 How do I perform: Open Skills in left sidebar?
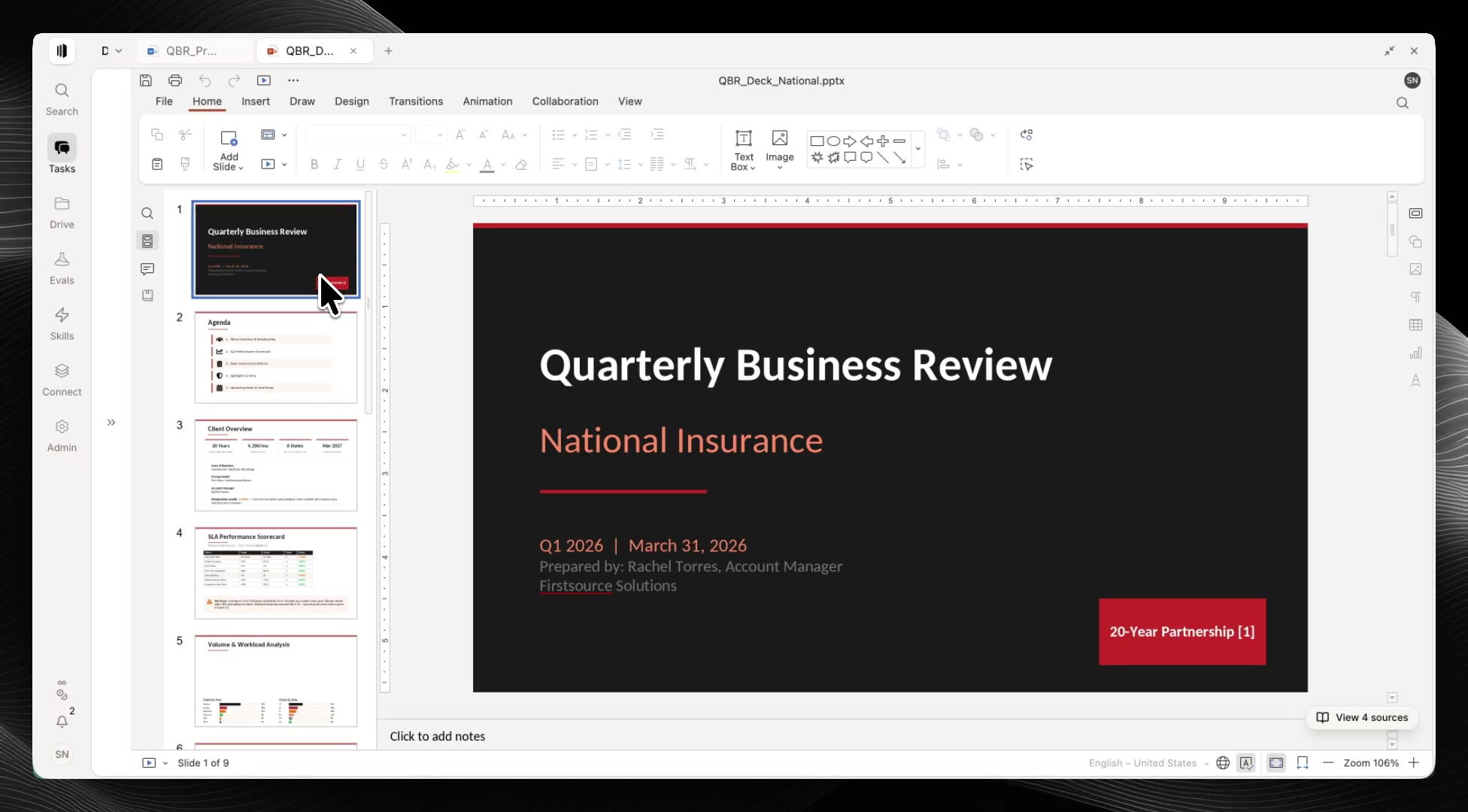[x=62, y=324]
